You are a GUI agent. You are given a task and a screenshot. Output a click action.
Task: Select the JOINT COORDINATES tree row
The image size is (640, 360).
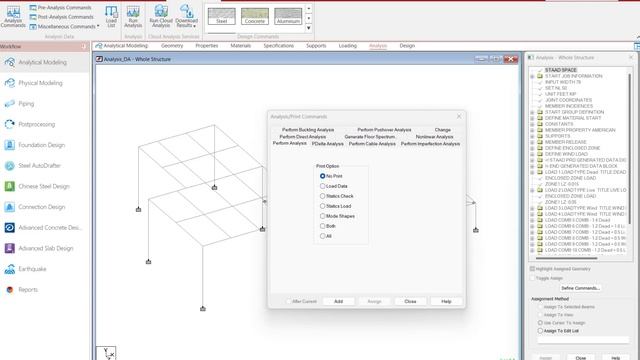(568, 100)
